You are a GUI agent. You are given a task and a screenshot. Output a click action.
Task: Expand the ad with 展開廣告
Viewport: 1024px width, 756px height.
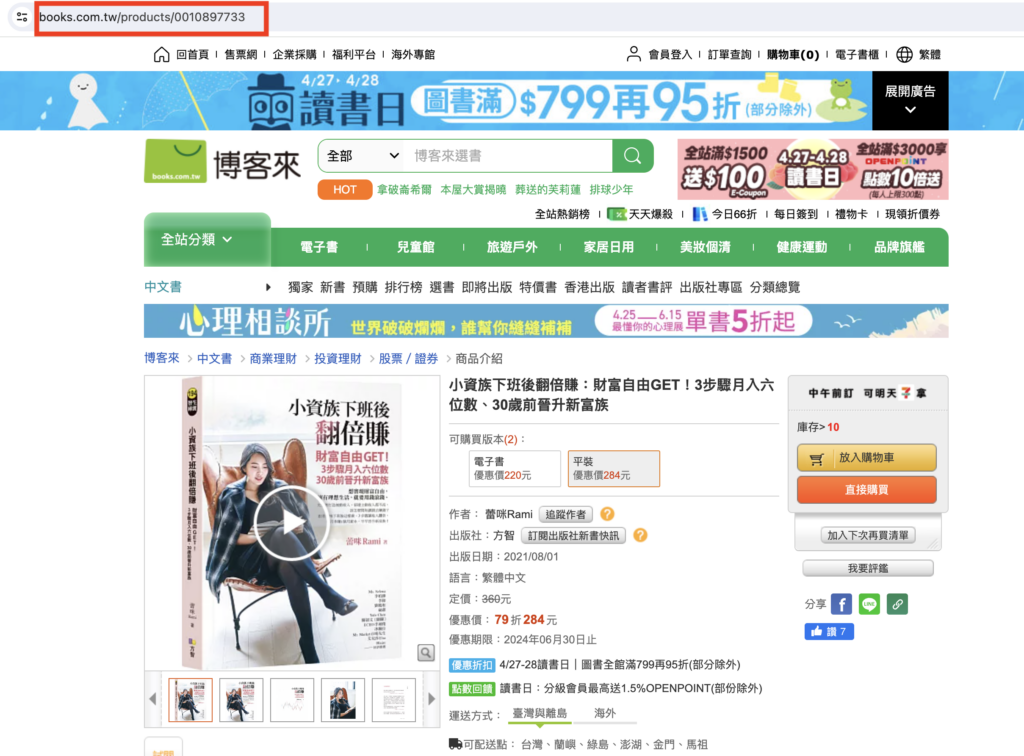910,100
